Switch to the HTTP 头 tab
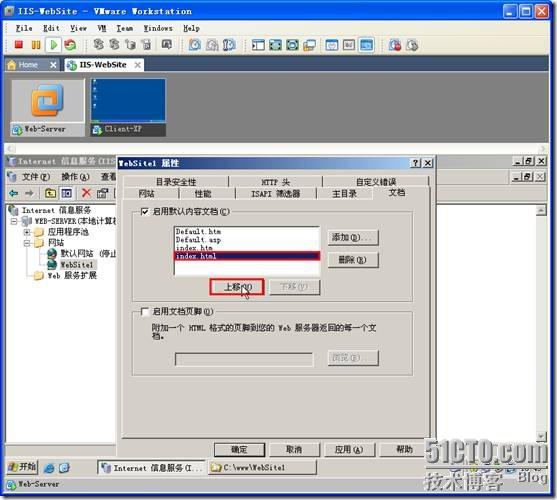The height and width of the screenshot is (500, 557). click(276, 182)
